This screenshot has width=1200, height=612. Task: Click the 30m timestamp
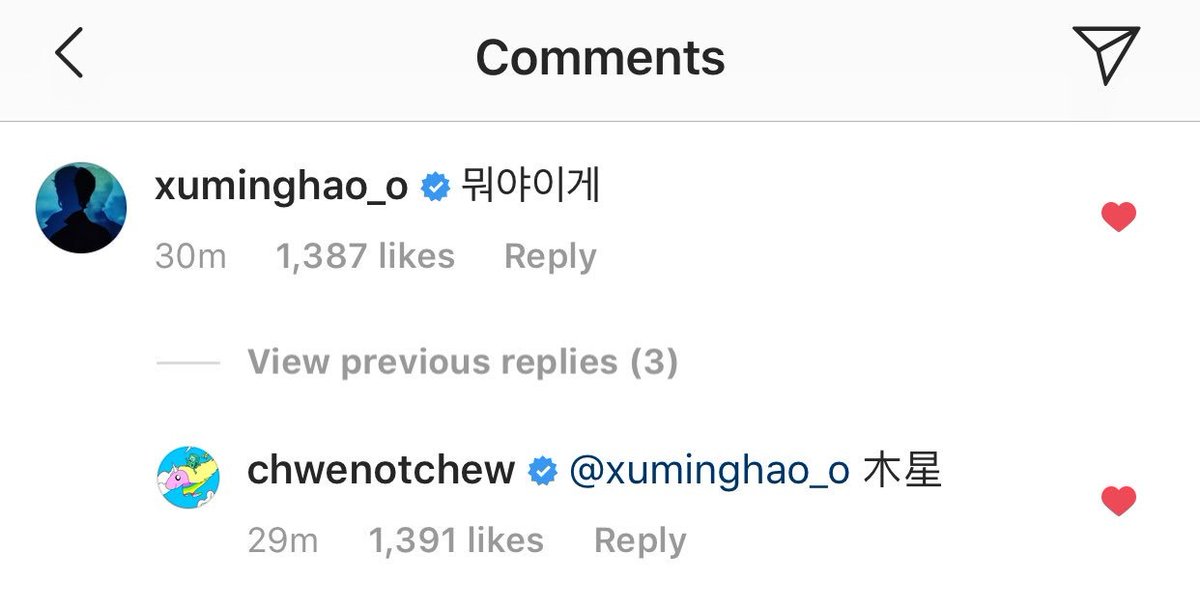tap(191, 256)
